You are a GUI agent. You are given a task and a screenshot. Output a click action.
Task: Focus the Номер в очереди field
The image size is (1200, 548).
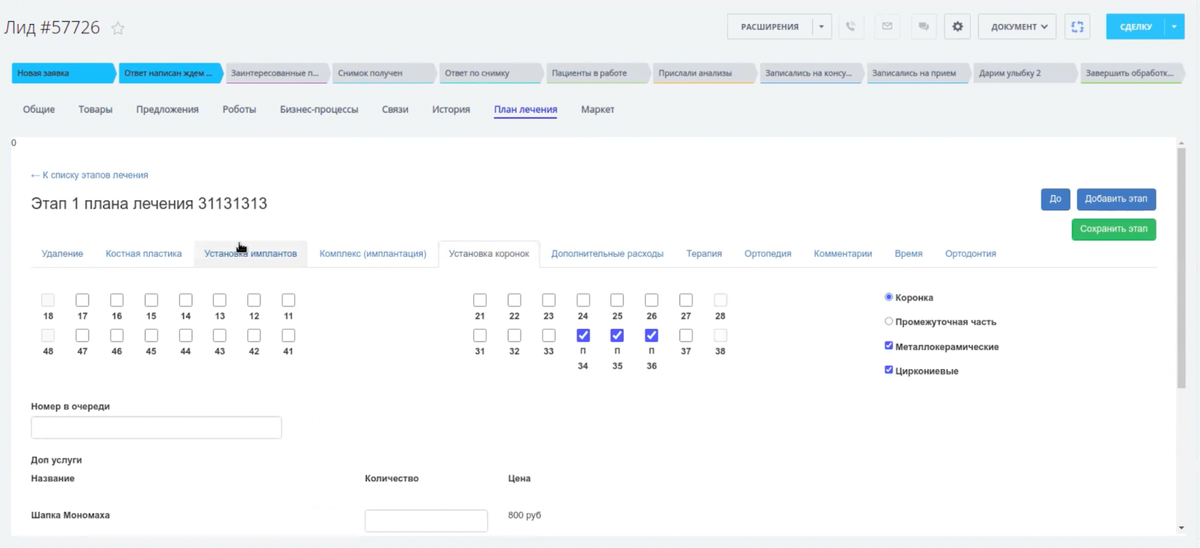click(x=156, y=428)
